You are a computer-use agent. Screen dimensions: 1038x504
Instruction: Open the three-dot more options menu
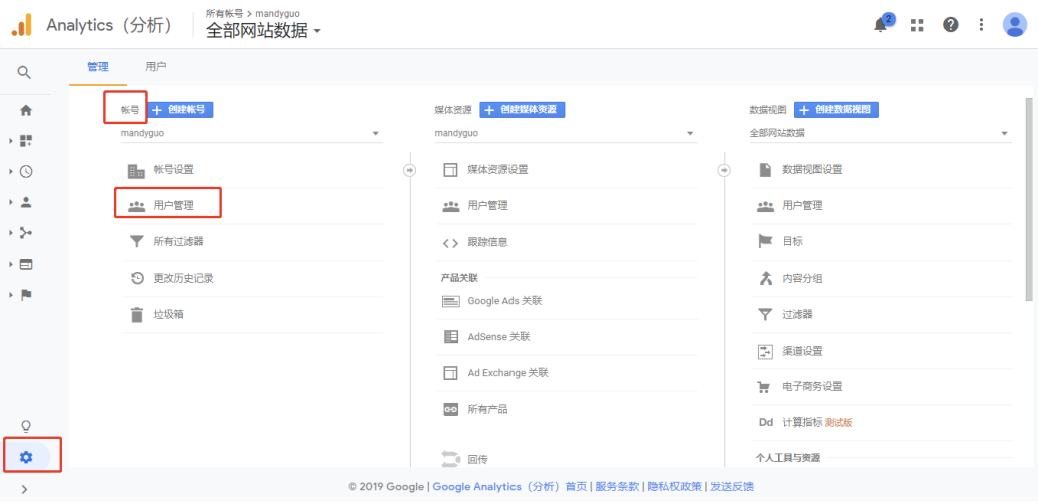pos(982,25)
